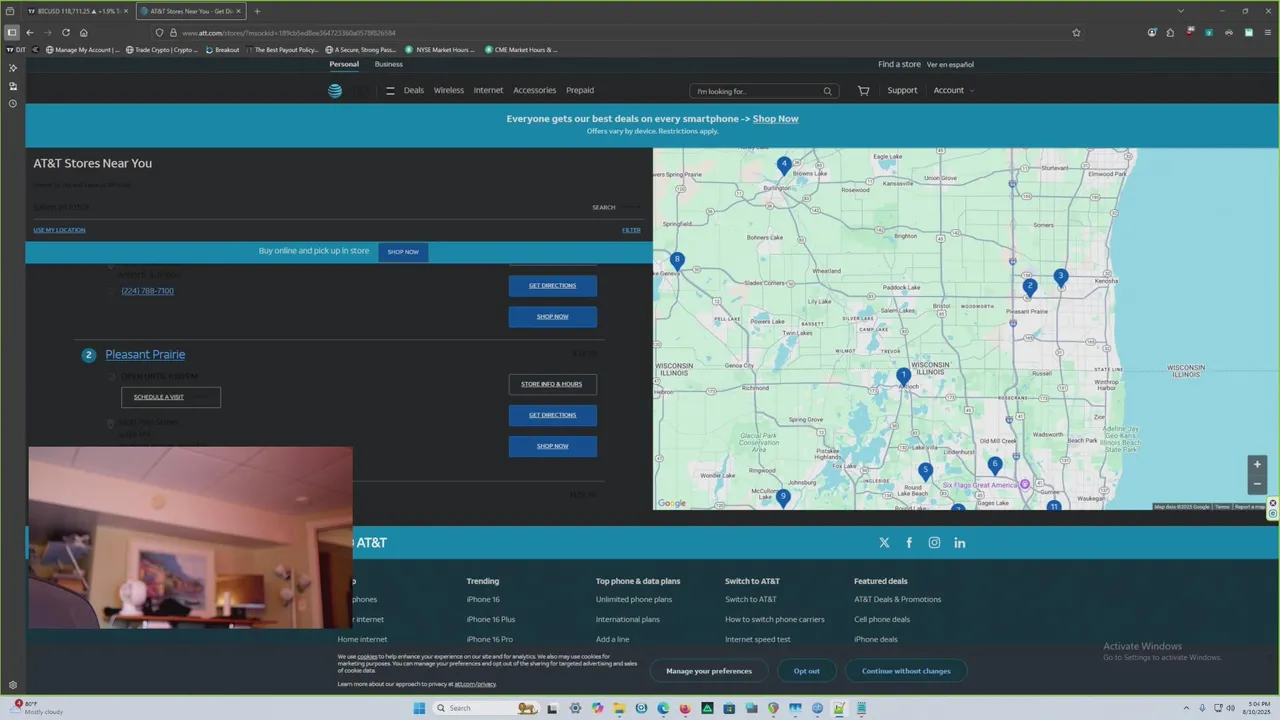
Task: Open Firefox from the taskbar
Action: pyautogui.click(x=685, y=708)
